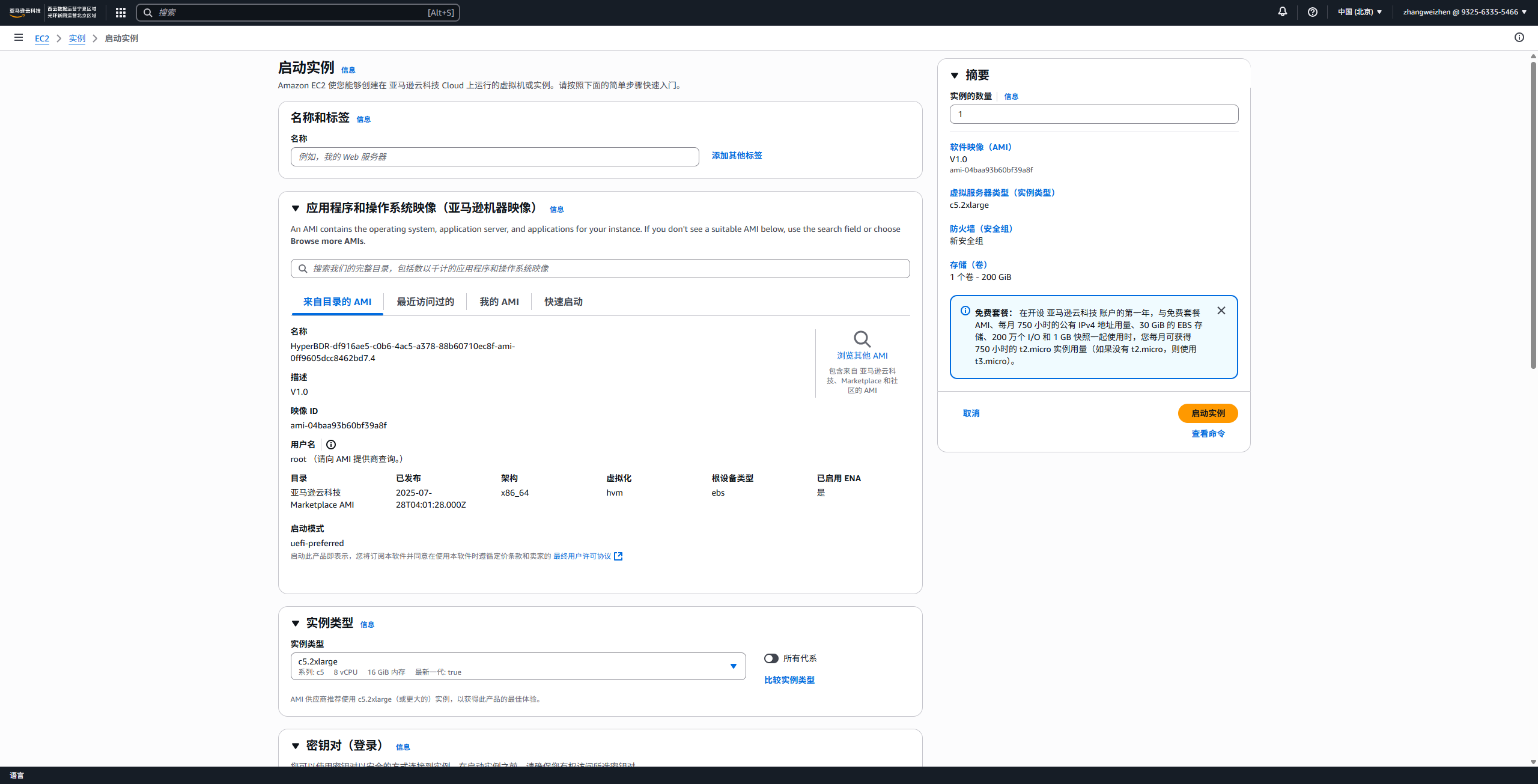This screenshot has height=784, width=1538.
Task: Open the China (Beijing) region dropdown
Action: 1360,12
